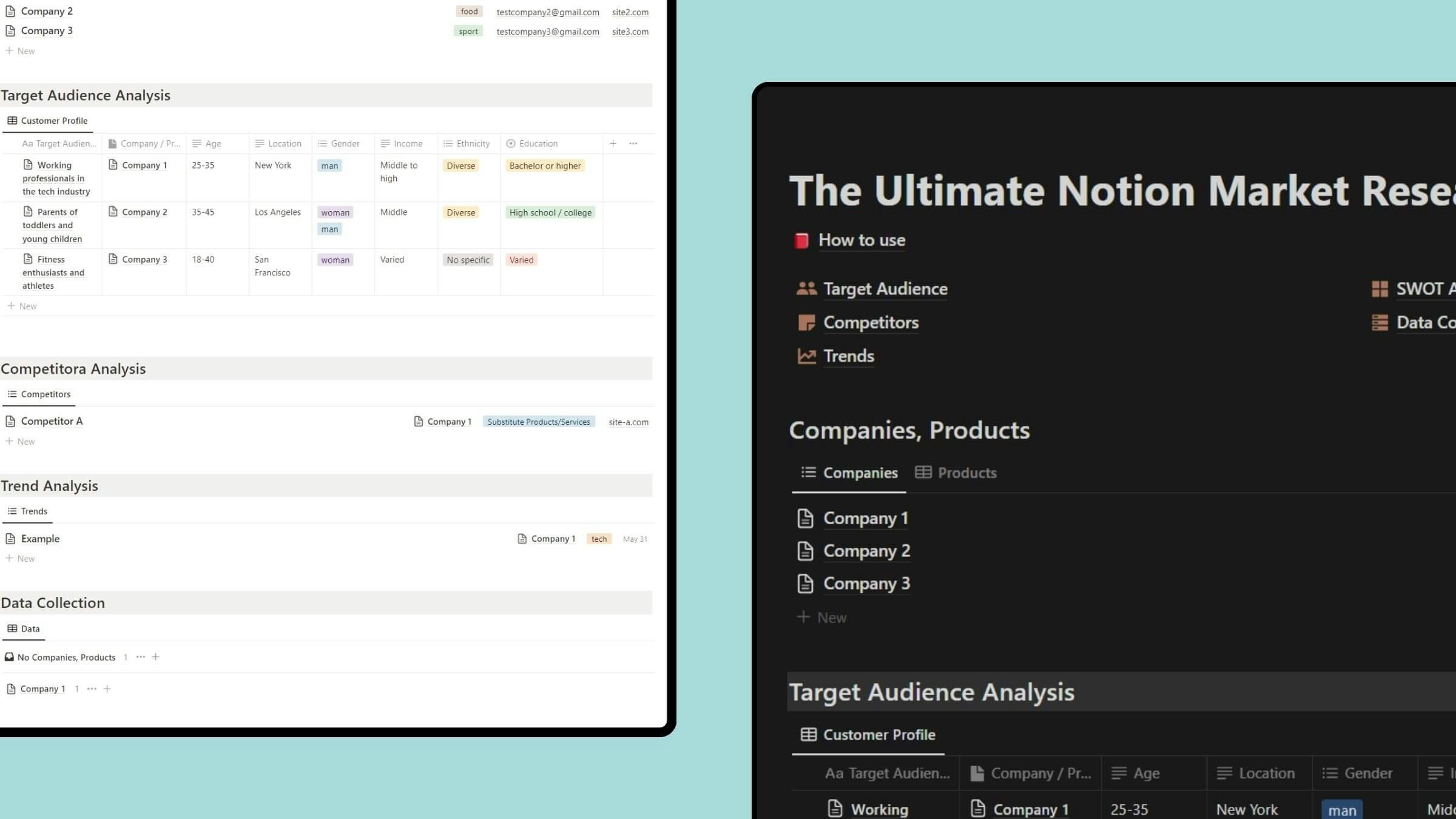Image resolution: width=1456 pixels, height=819 pixels.
Task: Open testcompany2@gmail.com email link
Action: (x=547, y=12)
